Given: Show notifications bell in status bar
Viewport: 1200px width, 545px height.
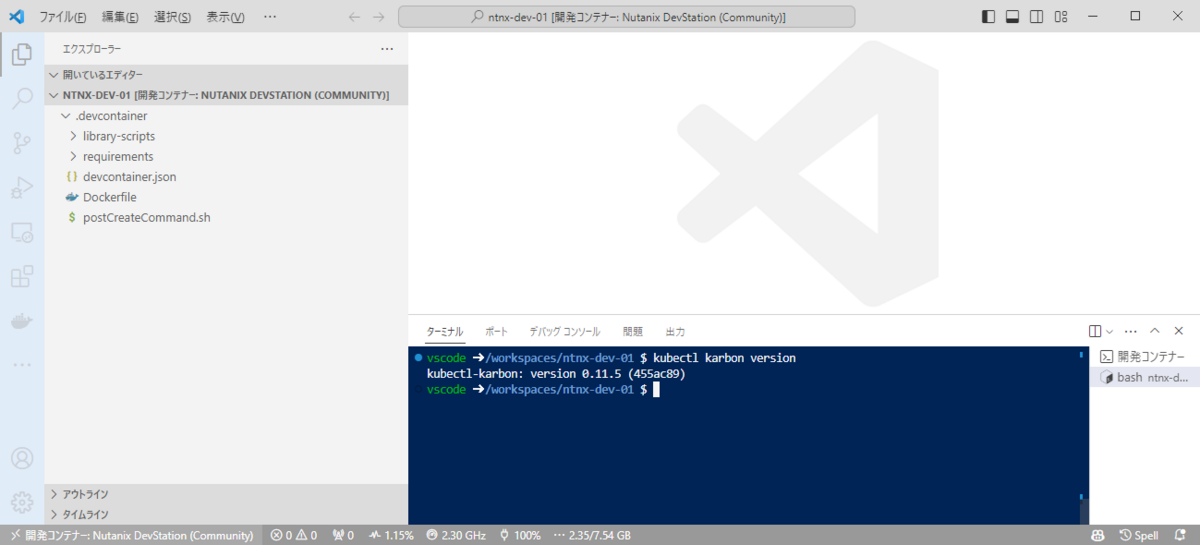Looking at the screenshot, I should (1182, 535).
